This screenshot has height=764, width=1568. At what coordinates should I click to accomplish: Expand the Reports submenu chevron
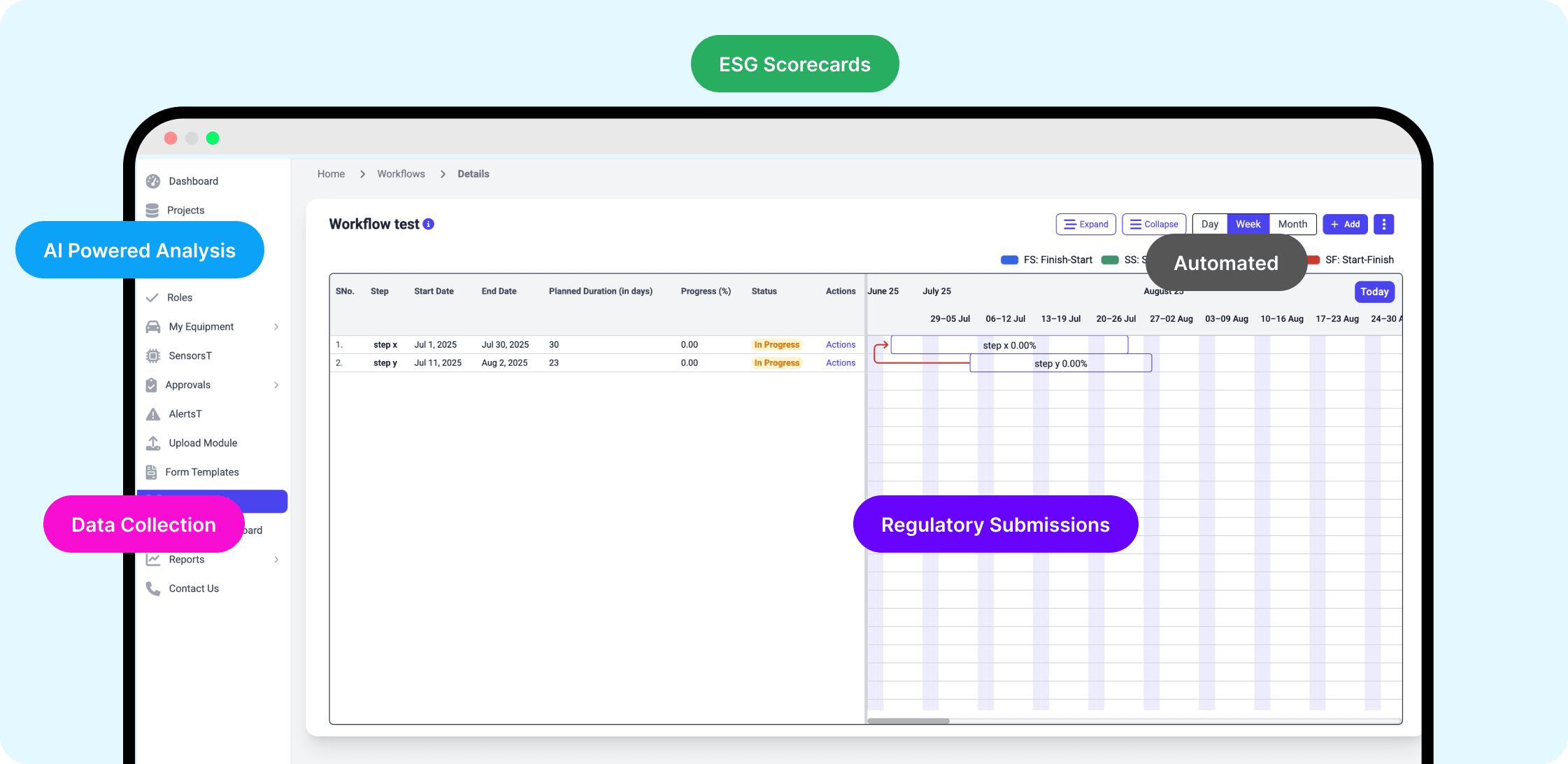tap(276, 560)
